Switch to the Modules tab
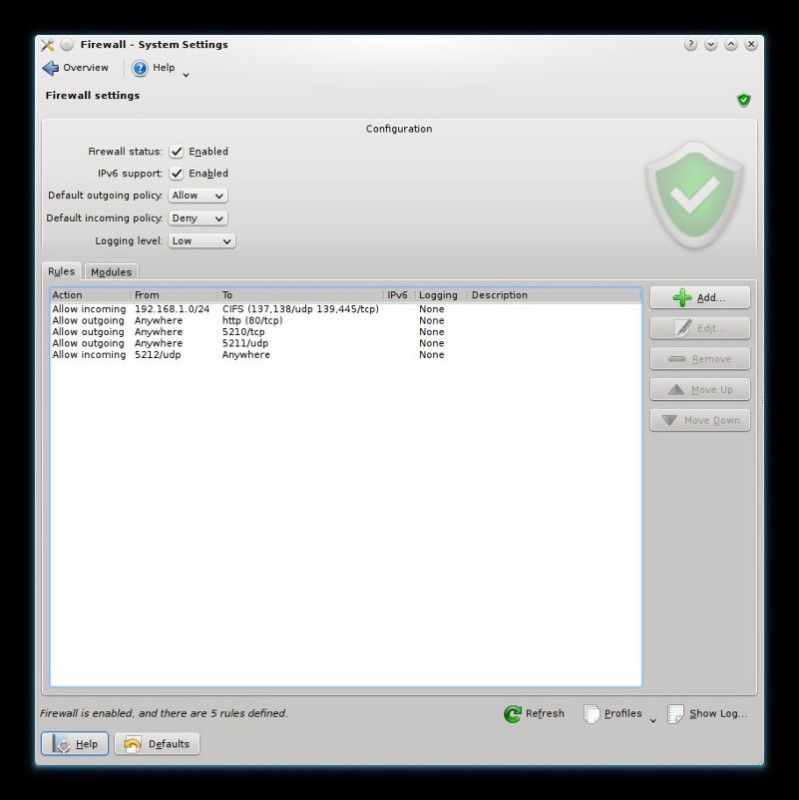The width and height of the screenshot is (799, 800). [111, 272]
